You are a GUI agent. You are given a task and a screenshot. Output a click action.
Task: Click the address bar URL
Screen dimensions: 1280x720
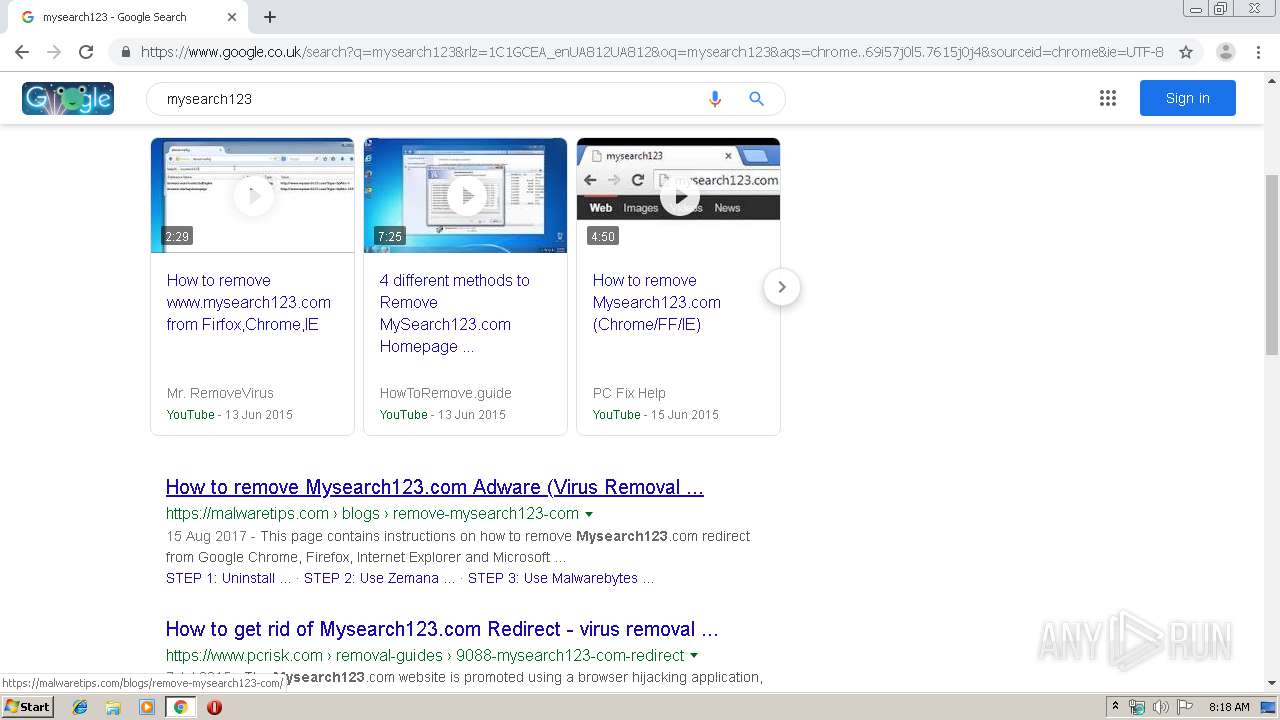(652, 52)
